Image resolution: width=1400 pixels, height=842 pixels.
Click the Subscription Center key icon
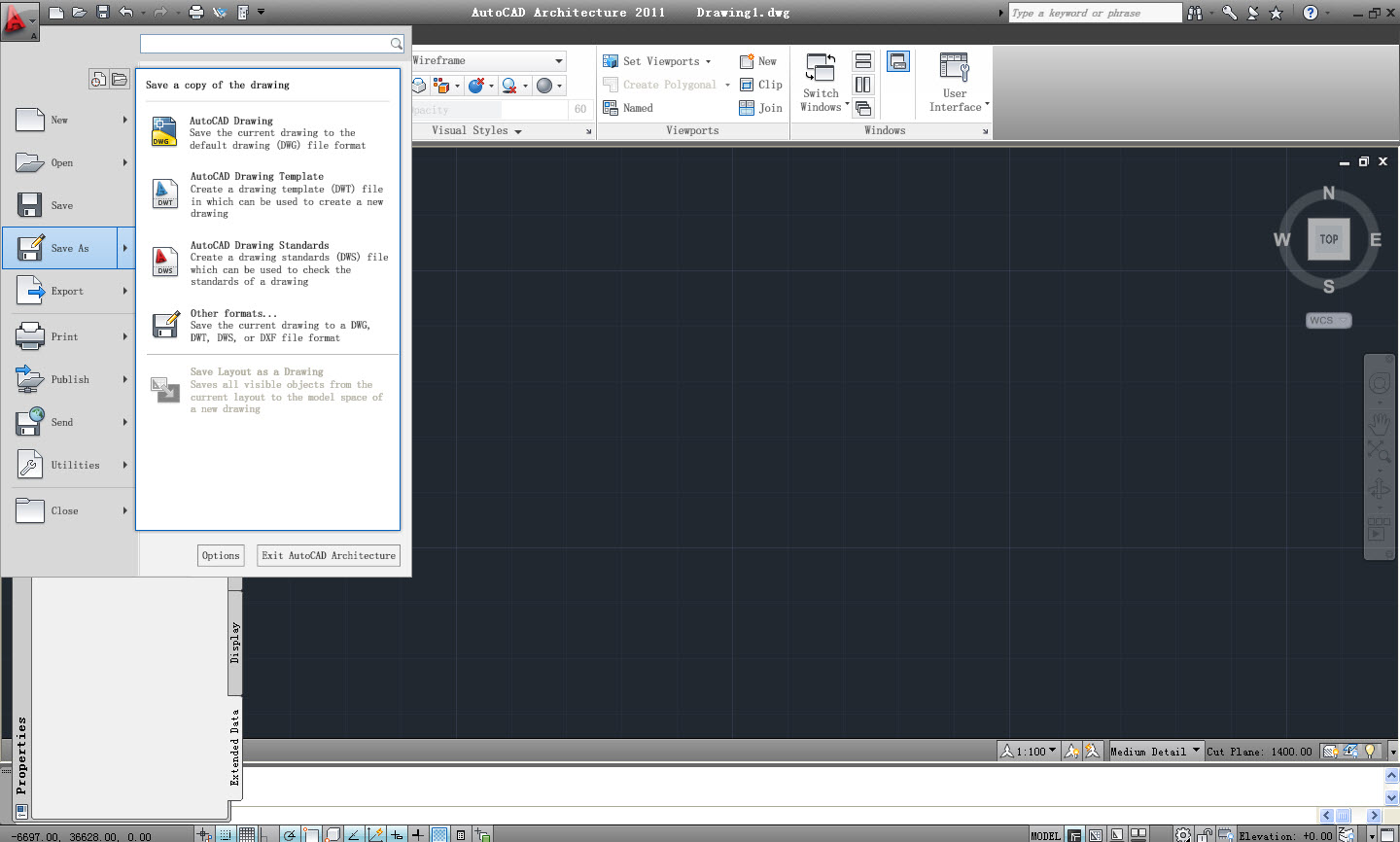(x=1229, y=13)
